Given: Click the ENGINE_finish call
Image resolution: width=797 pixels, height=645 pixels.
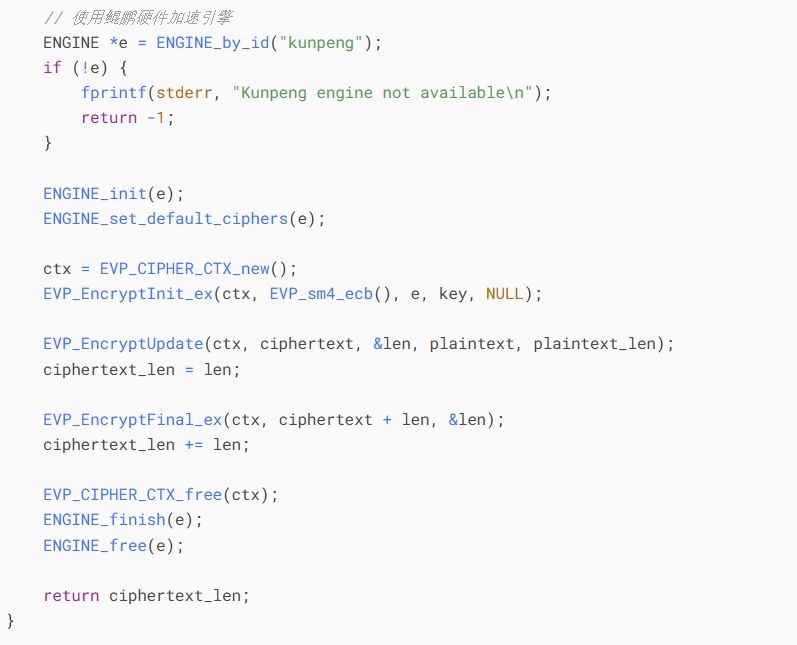Looking at the screenshot, I should (123, 520).
